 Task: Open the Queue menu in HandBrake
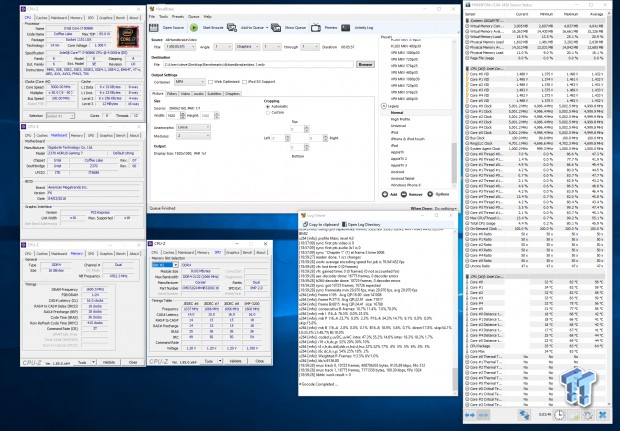pyautogui.click(x=193, y=17)
